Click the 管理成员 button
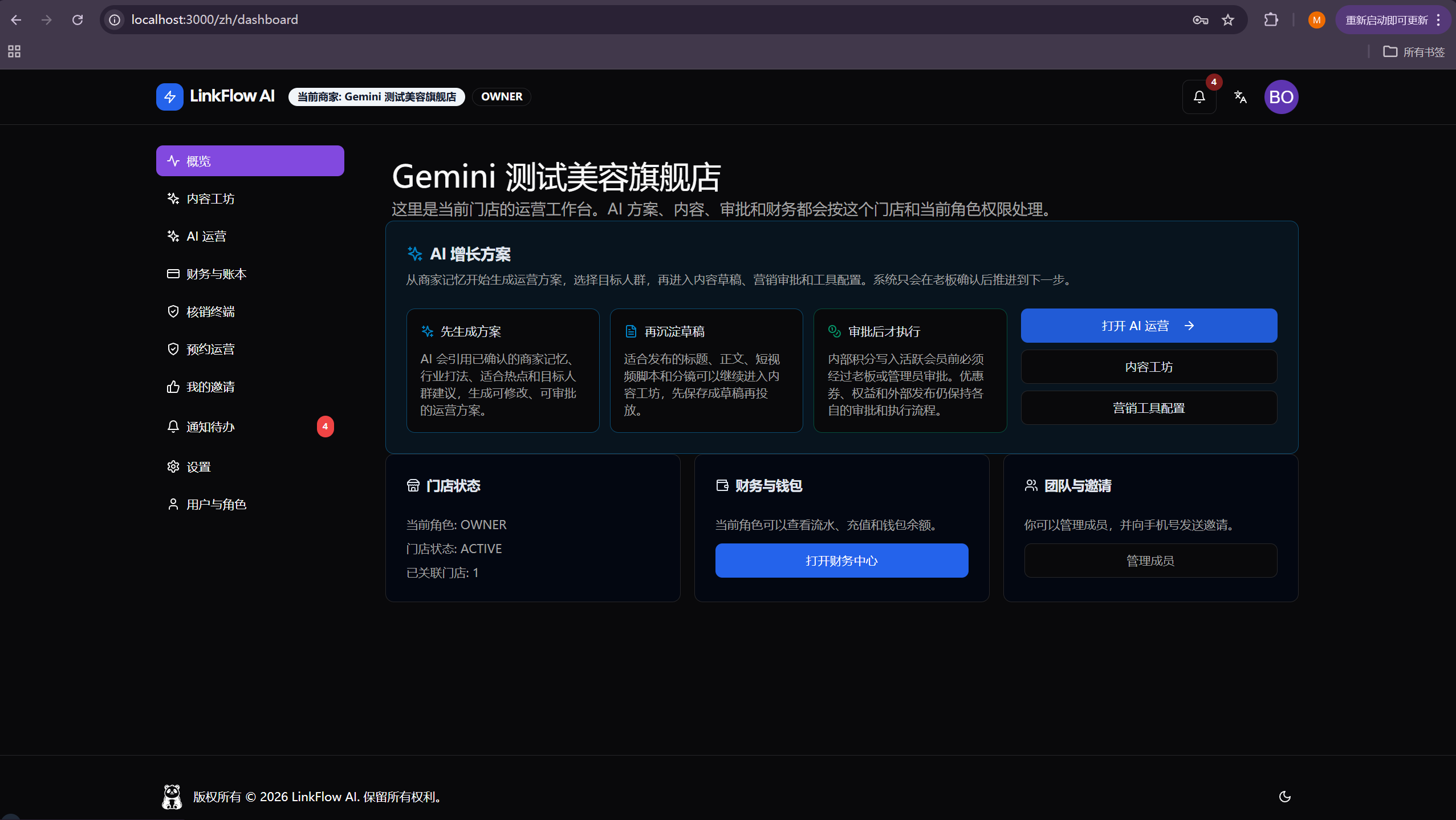The width and height of the screenshot is (1456, 820). click(1150, 561)
